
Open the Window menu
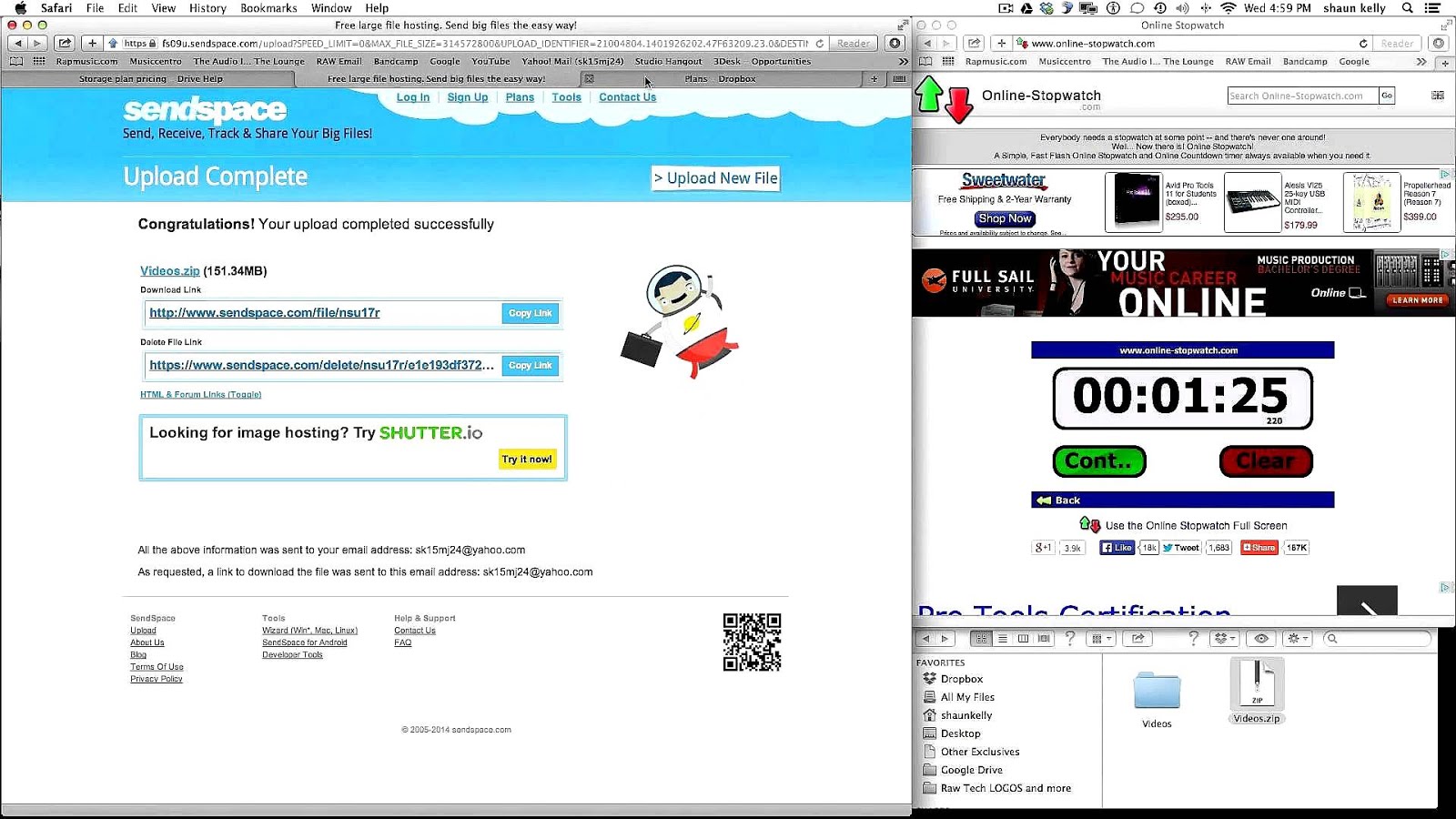click(x=331, y=7)
